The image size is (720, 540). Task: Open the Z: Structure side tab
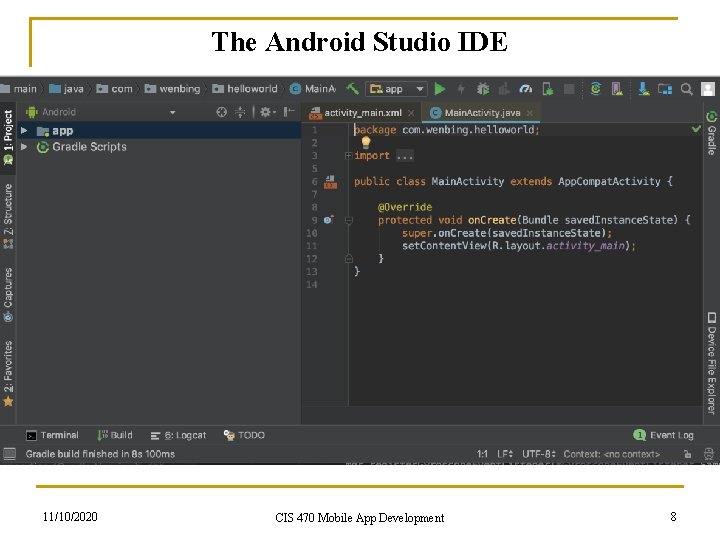pyautogui.click(x=8, y=216)
